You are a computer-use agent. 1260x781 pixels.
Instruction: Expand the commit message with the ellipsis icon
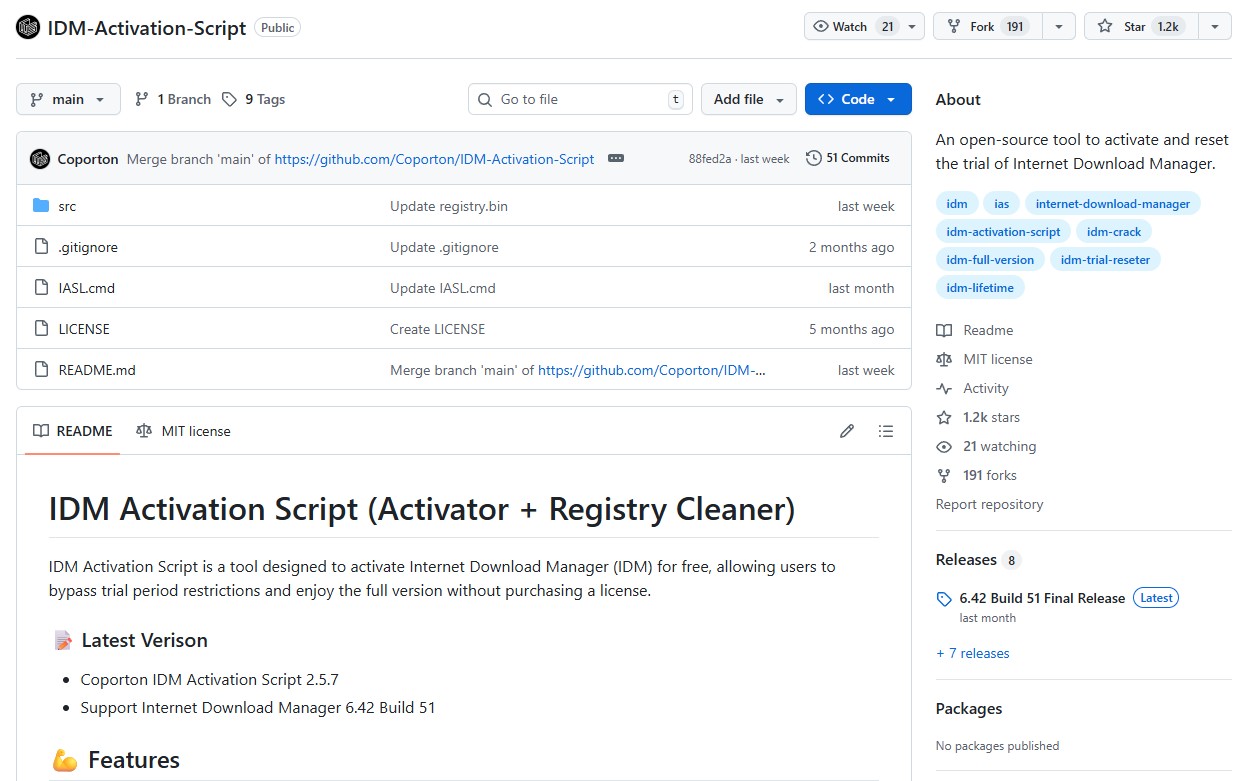(x=616, y=158)
